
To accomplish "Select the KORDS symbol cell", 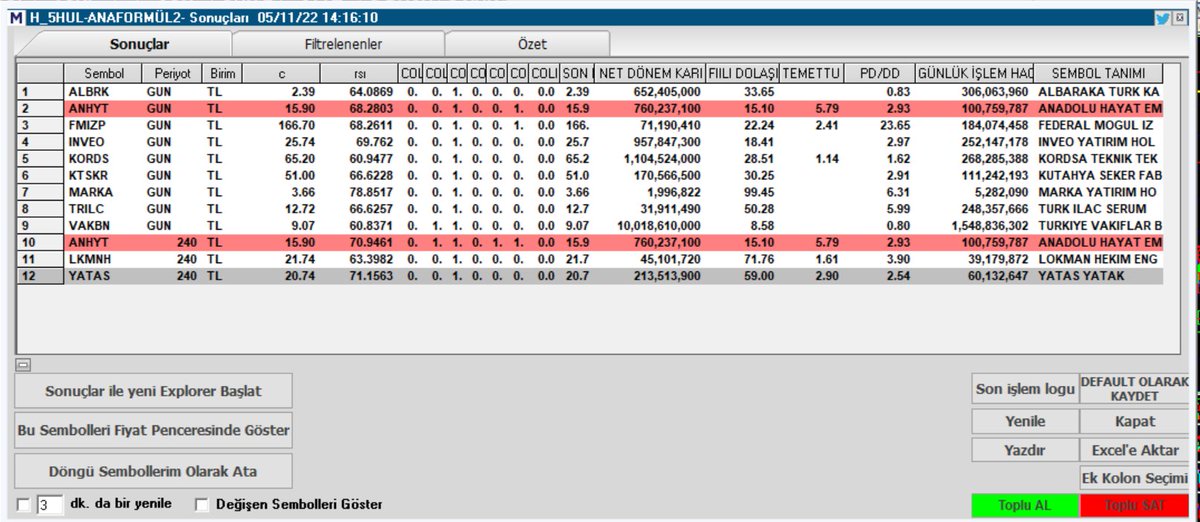I will (103, 159).
